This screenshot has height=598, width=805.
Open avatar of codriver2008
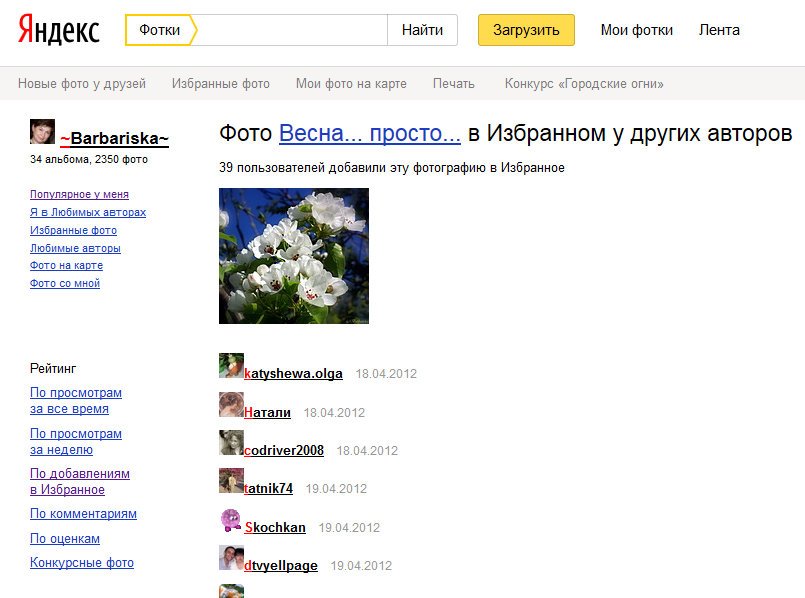point(231,442)
